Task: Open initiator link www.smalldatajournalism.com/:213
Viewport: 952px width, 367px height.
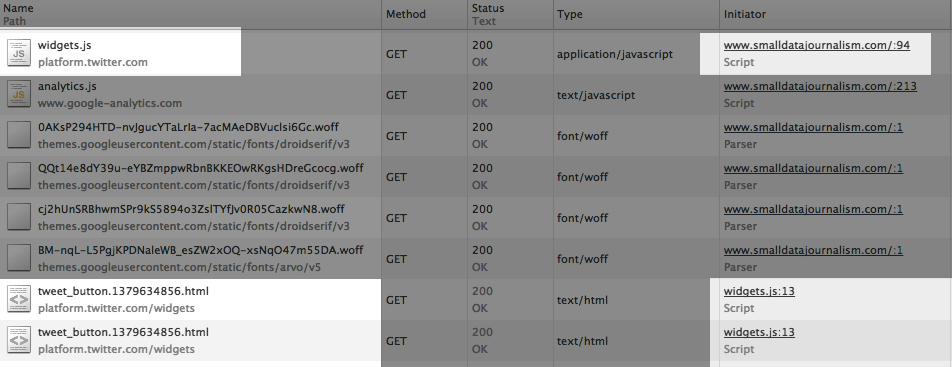Action: pyautogui.click(x=820, y=86)
